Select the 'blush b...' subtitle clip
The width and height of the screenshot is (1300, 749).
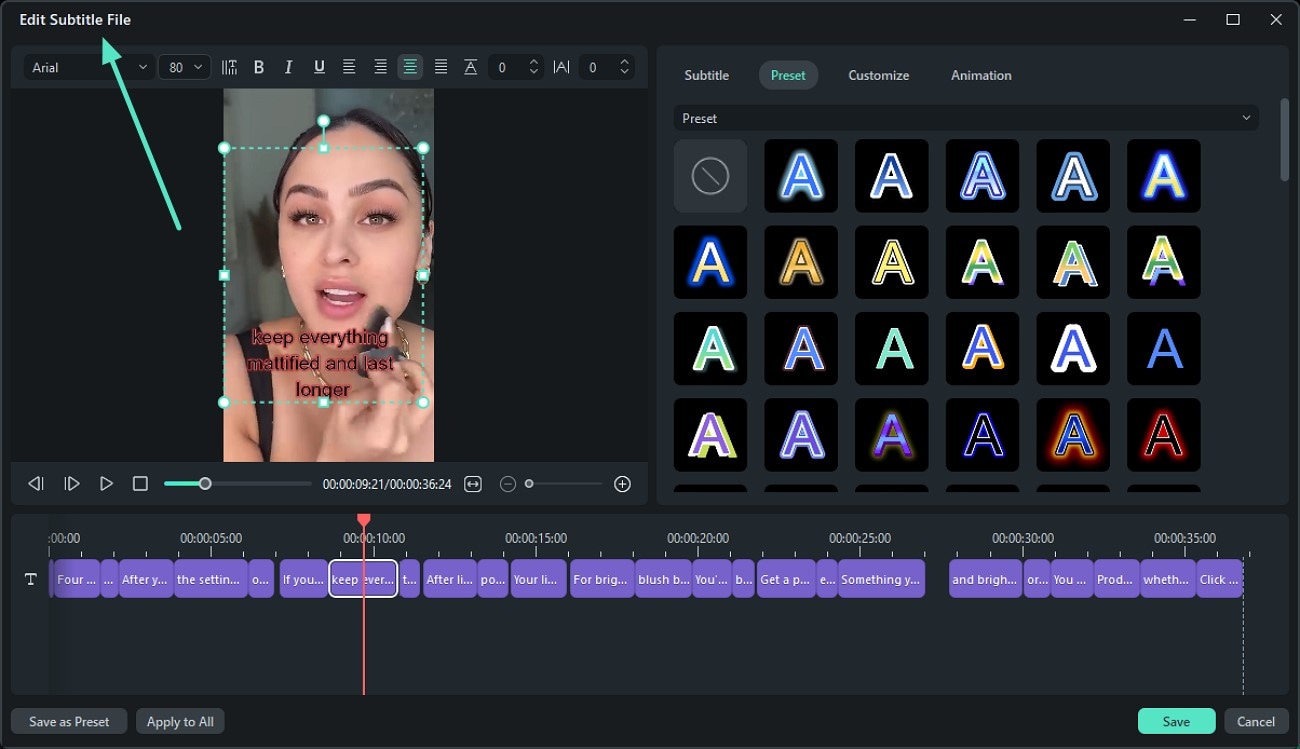tap(663, 580)
